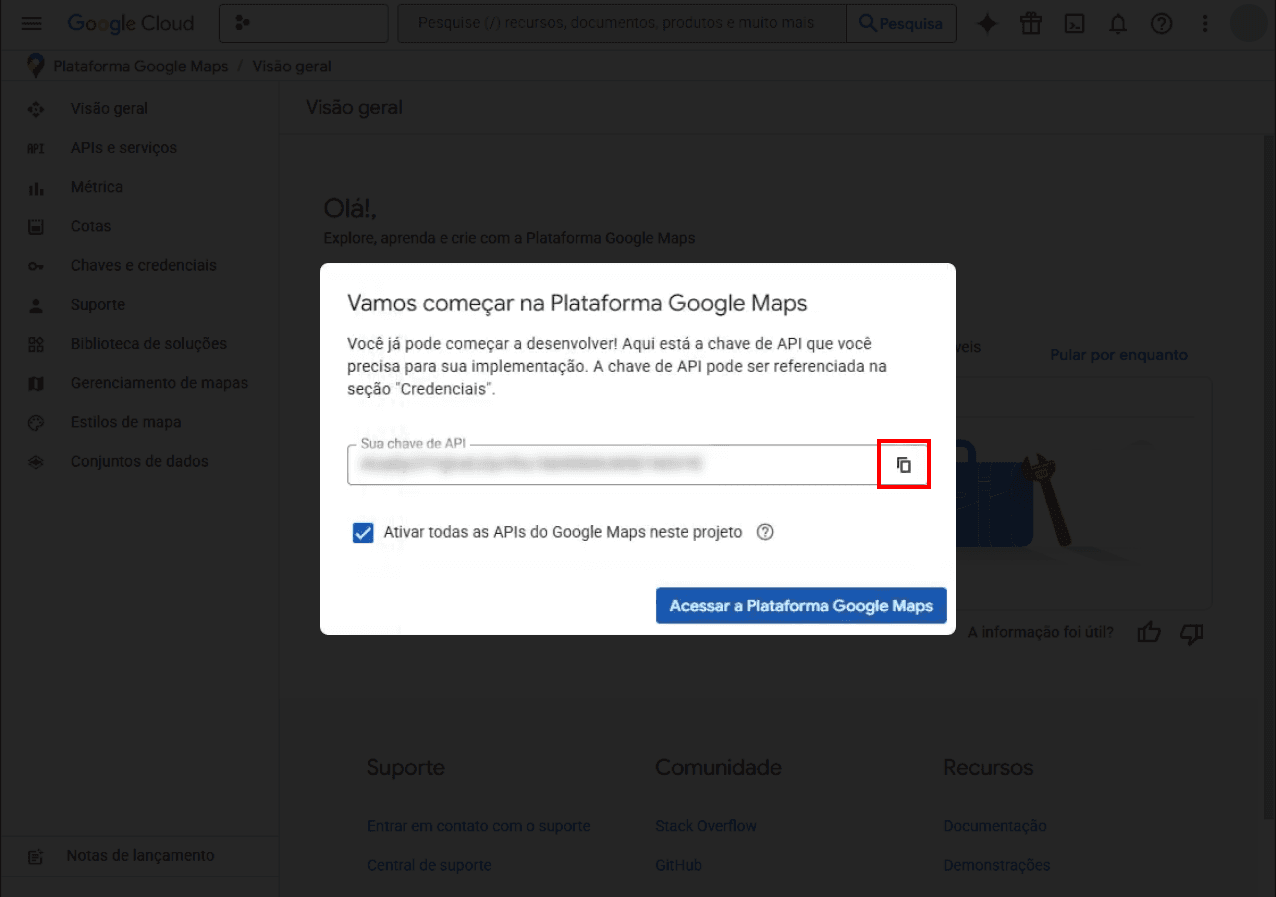Image resolution: width=1276 pixels, height=897 pixels.
Task: Click the thumbs down feedback icon
Action: (x=1191, y=632)
